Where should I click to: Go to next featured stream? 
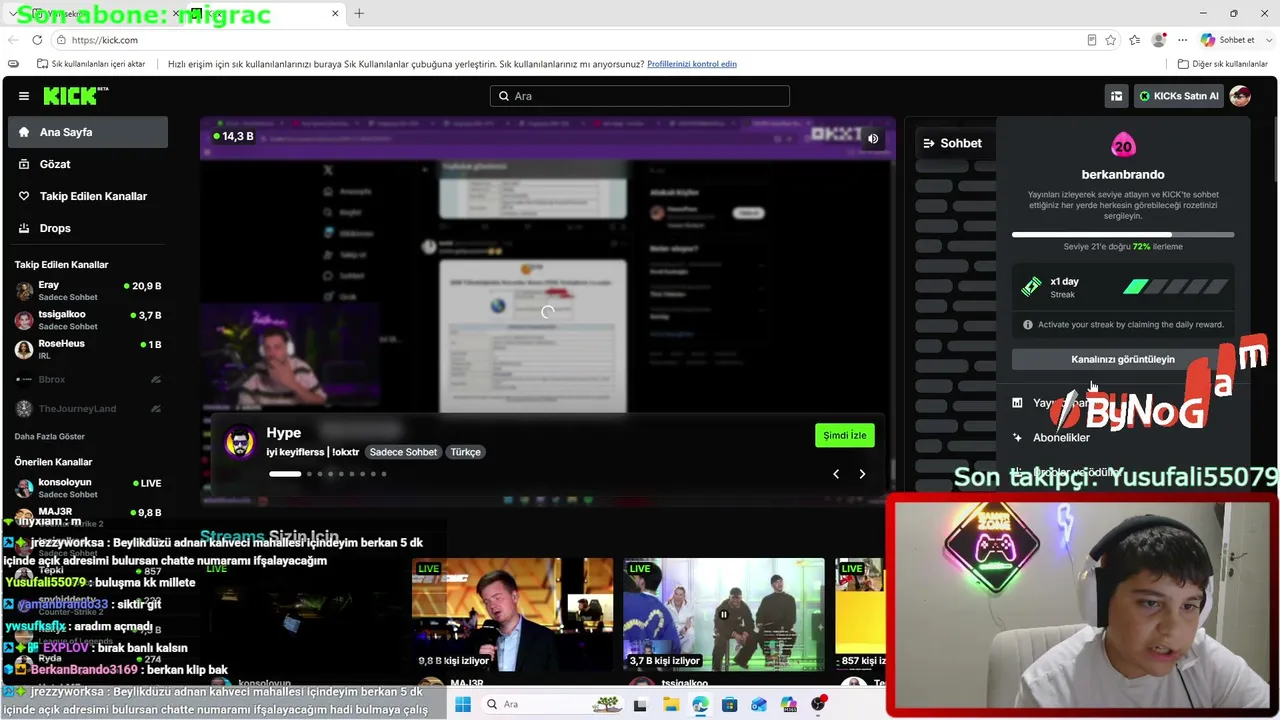click(862, 474)
